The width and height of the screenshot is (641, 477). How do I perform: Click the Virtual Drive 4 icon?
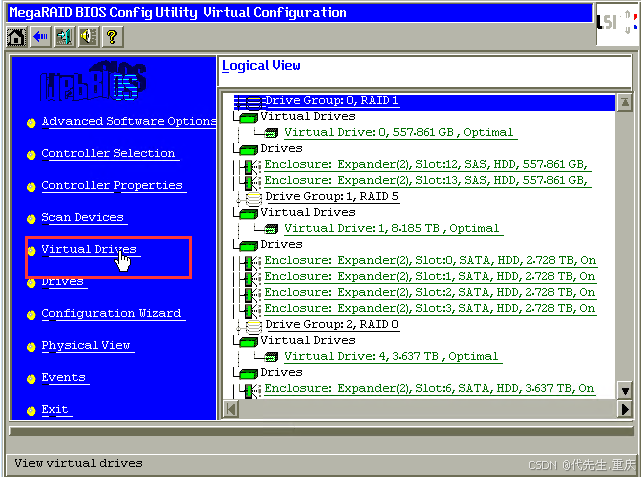(x=271, y=357)
